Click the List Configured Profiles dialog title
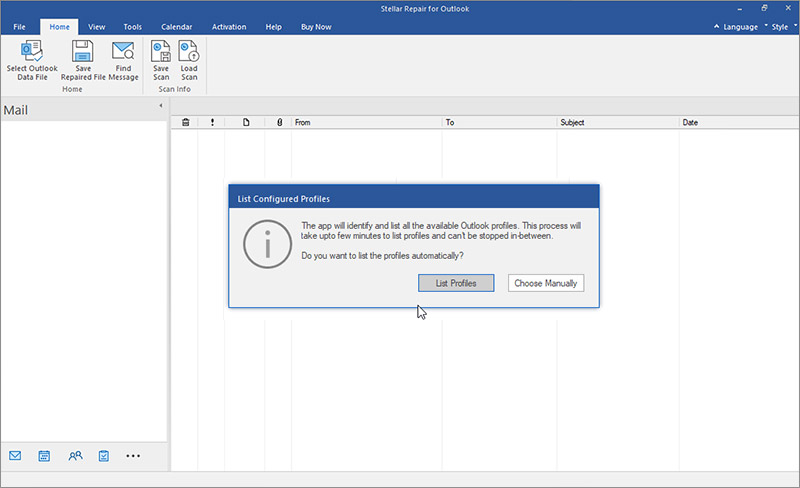Viewport: 800px width, 488px height. (x=284, y=199)
